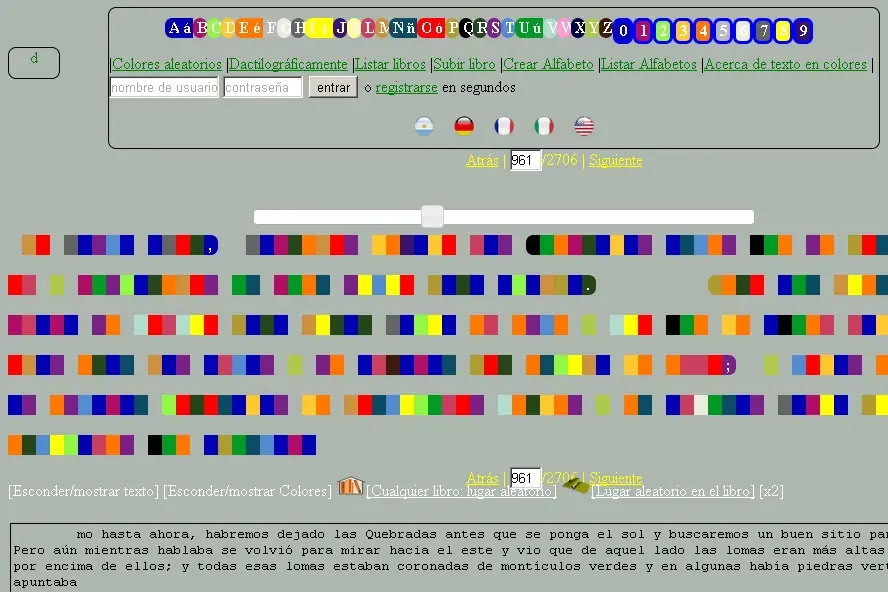The width and height of the screenshot is (888, 592).
Task: Click the [x2] link
Action: pyautogui.click(x=771, y=491)
